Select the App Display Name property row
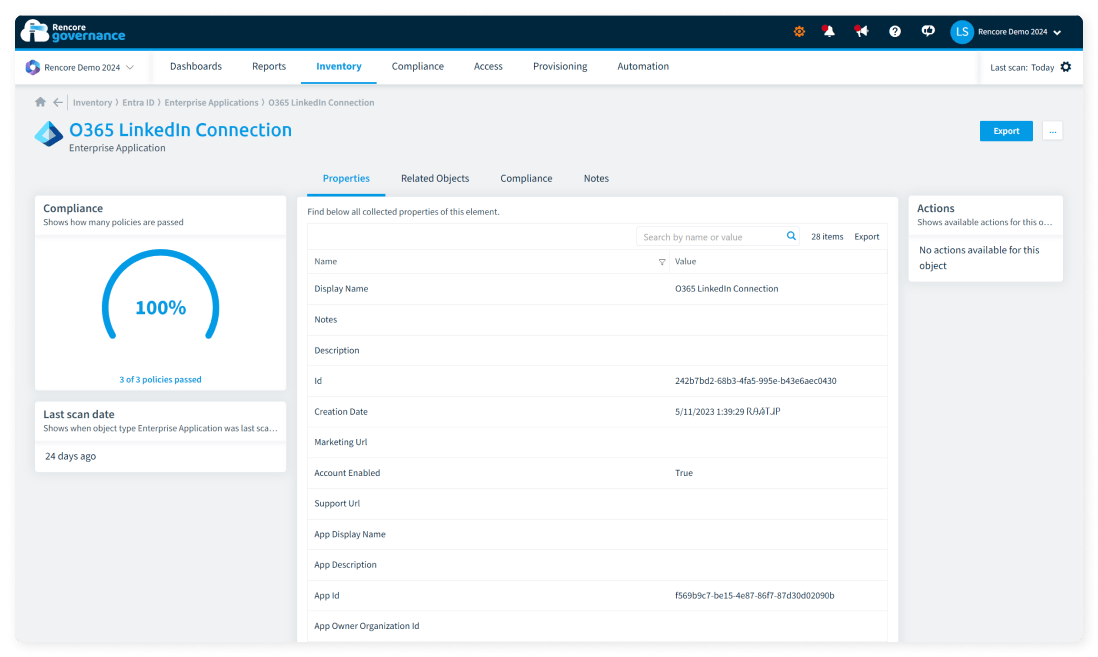Screen dimensions: 1098x657 click(597, 534)
